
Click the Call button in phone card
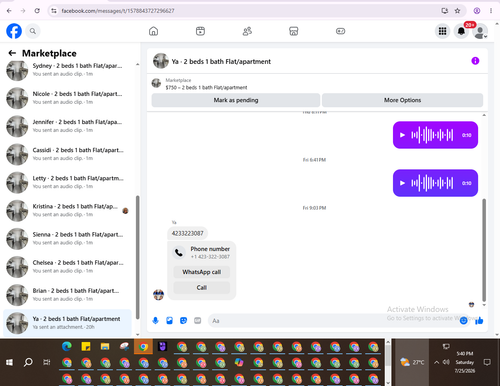click(202, 287)
